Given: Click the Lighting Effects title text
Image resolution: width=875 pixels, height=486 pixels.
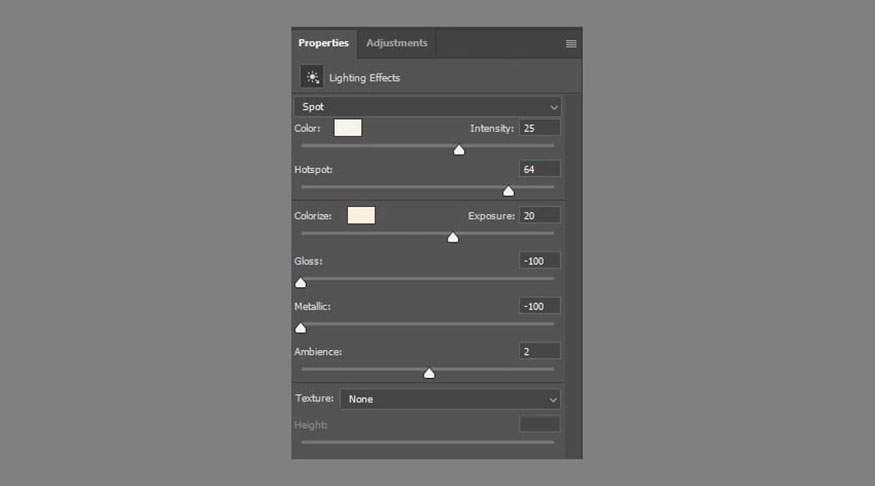Looking at the screenshot, I should point(364,78).
